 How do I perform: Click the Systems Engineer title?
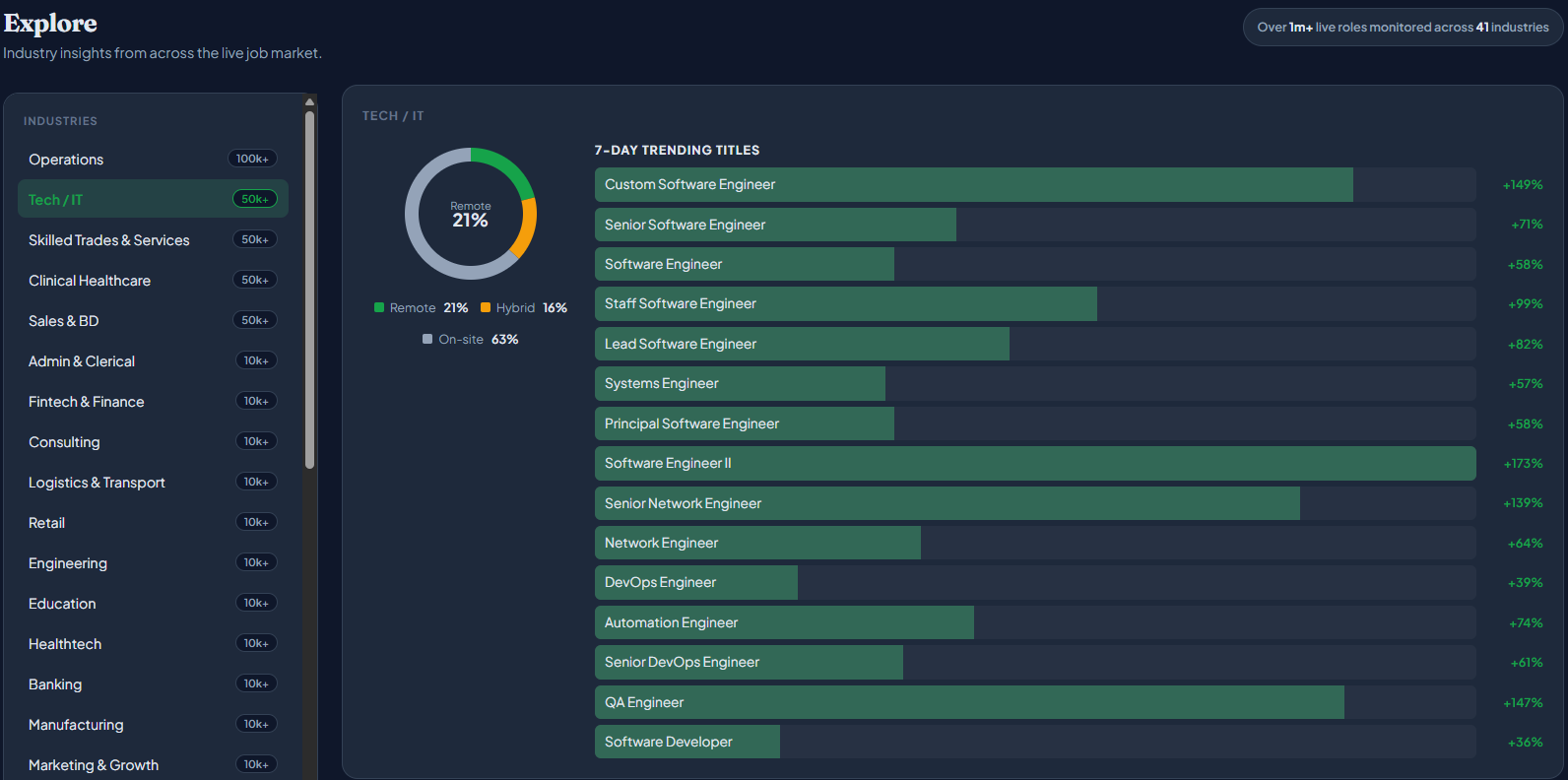662,383
